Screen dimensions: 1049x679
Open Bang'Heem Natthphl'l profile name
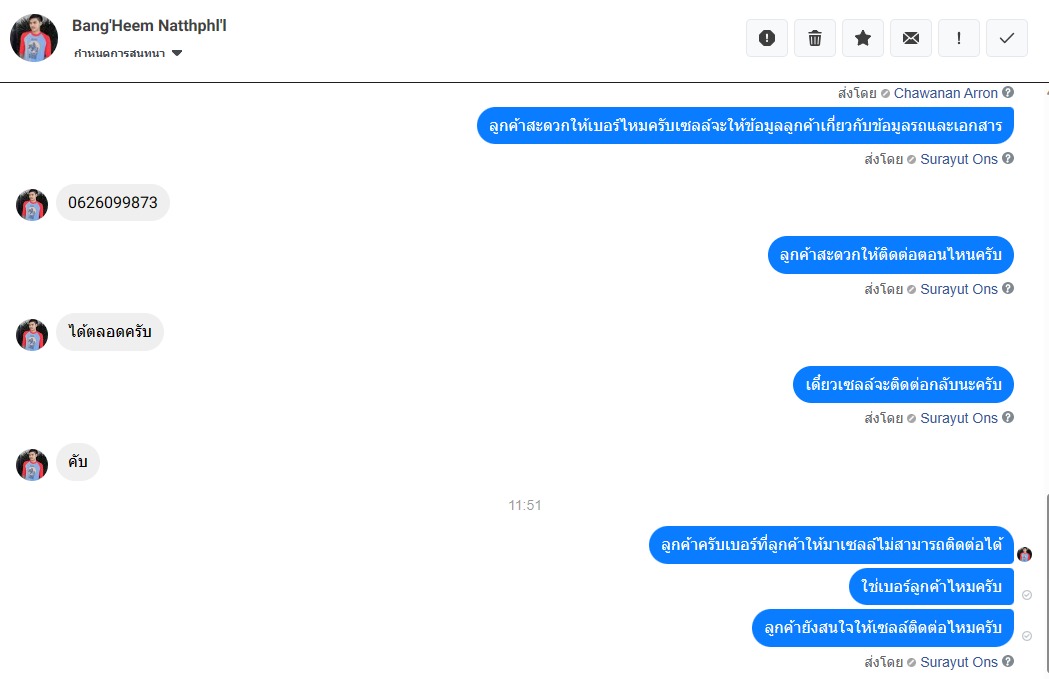pos(149,25)
